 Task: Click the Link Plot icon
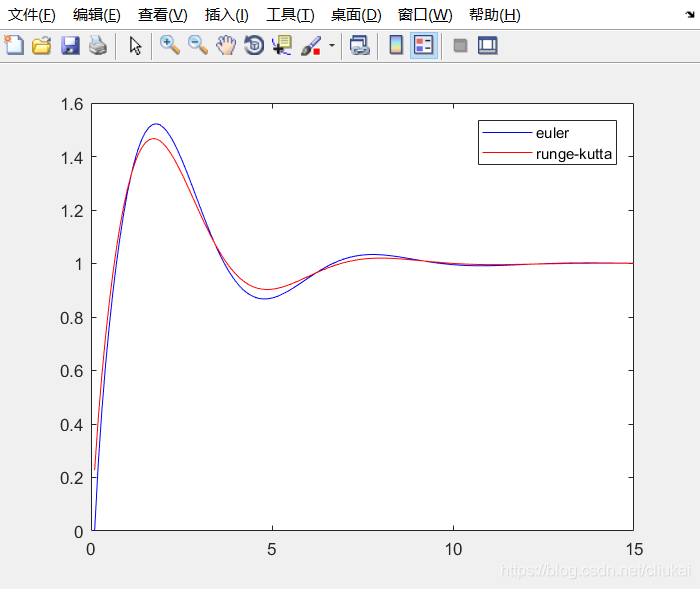[x=359, y=46]
